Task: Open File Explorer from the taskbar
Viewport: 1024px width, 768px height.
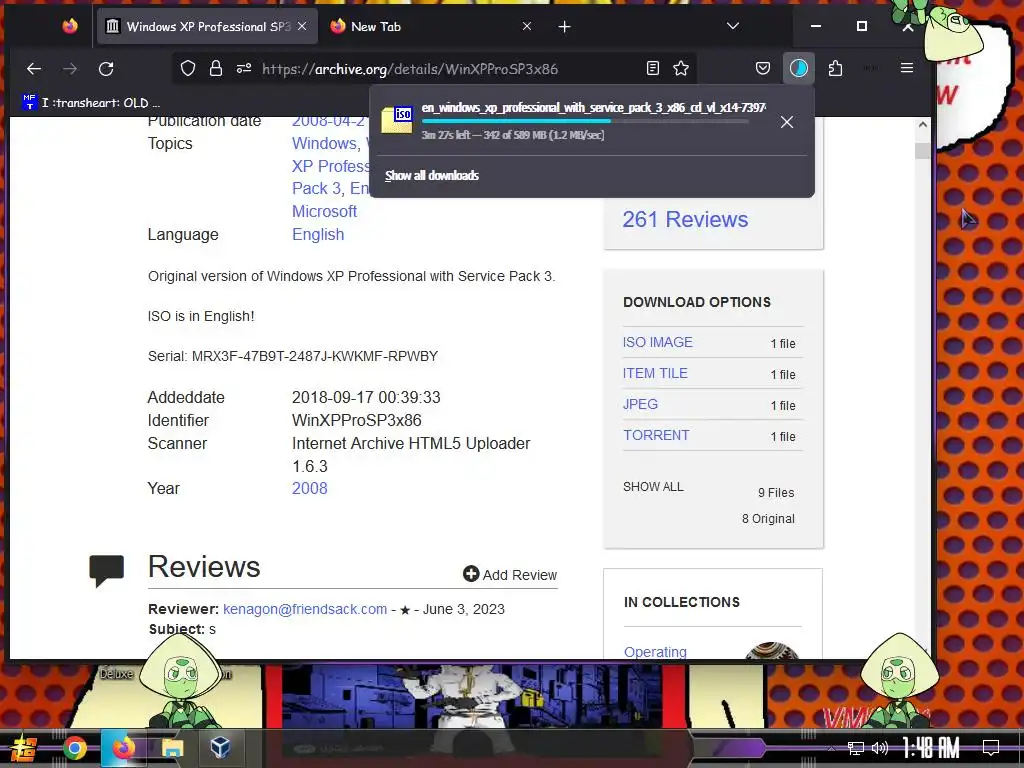Action: pos(172,748)
